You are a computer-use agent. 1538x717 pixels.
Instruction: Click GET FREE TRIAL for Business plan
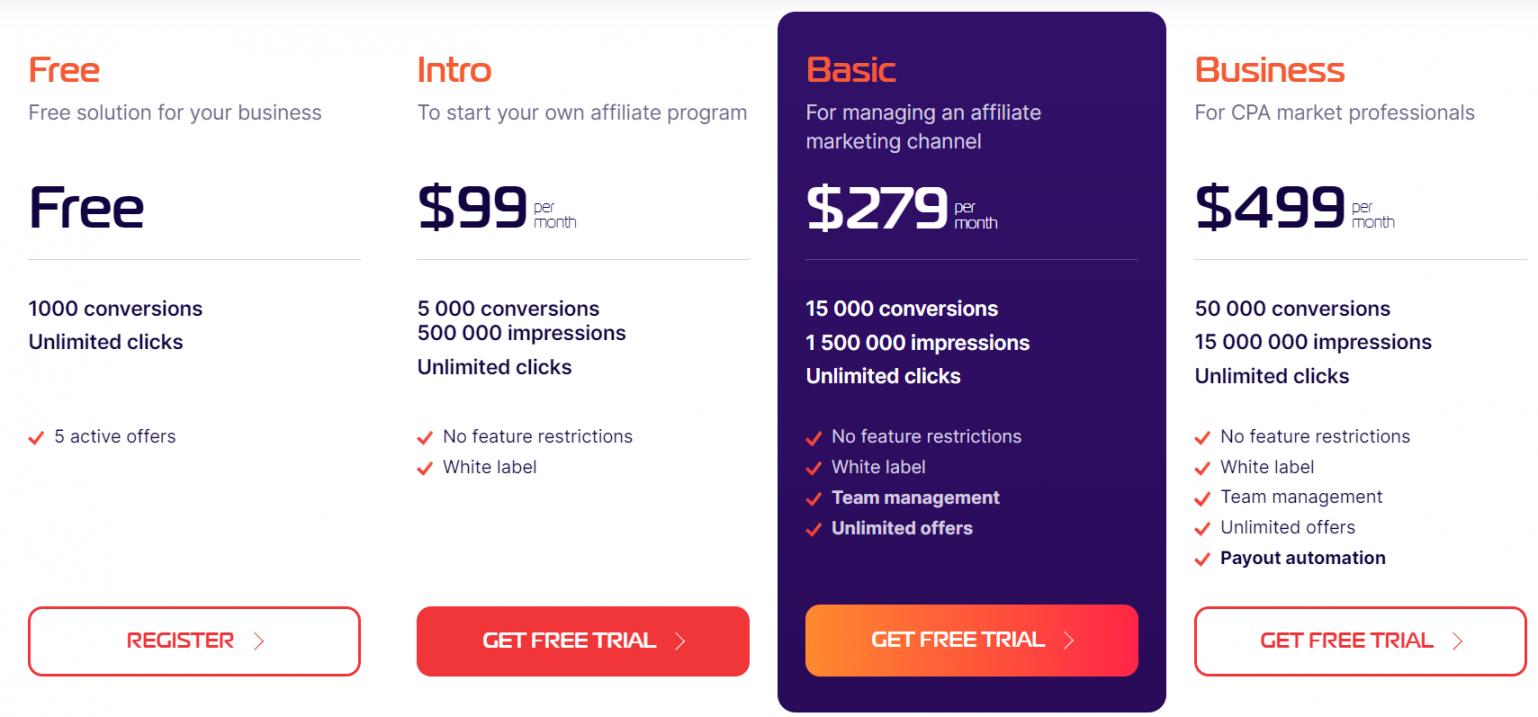tap(1360, 641)
